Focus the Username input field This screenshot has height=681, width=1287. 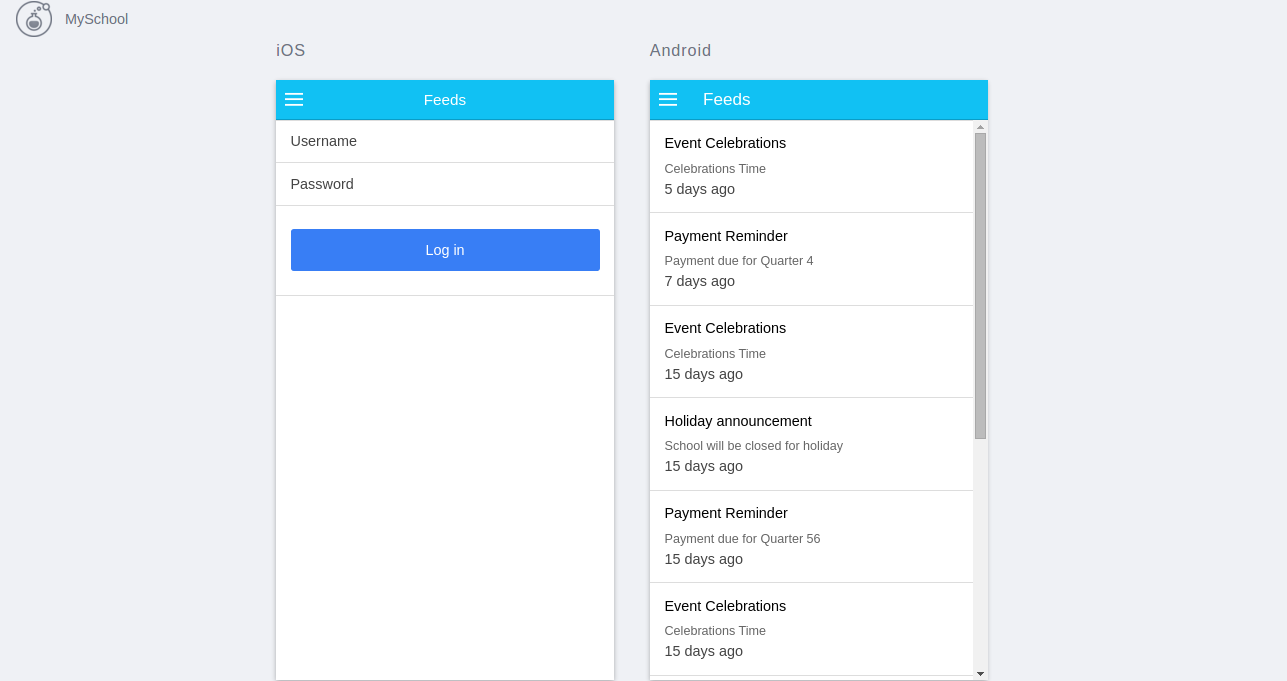pyautogui.click(x=445, y=141)
